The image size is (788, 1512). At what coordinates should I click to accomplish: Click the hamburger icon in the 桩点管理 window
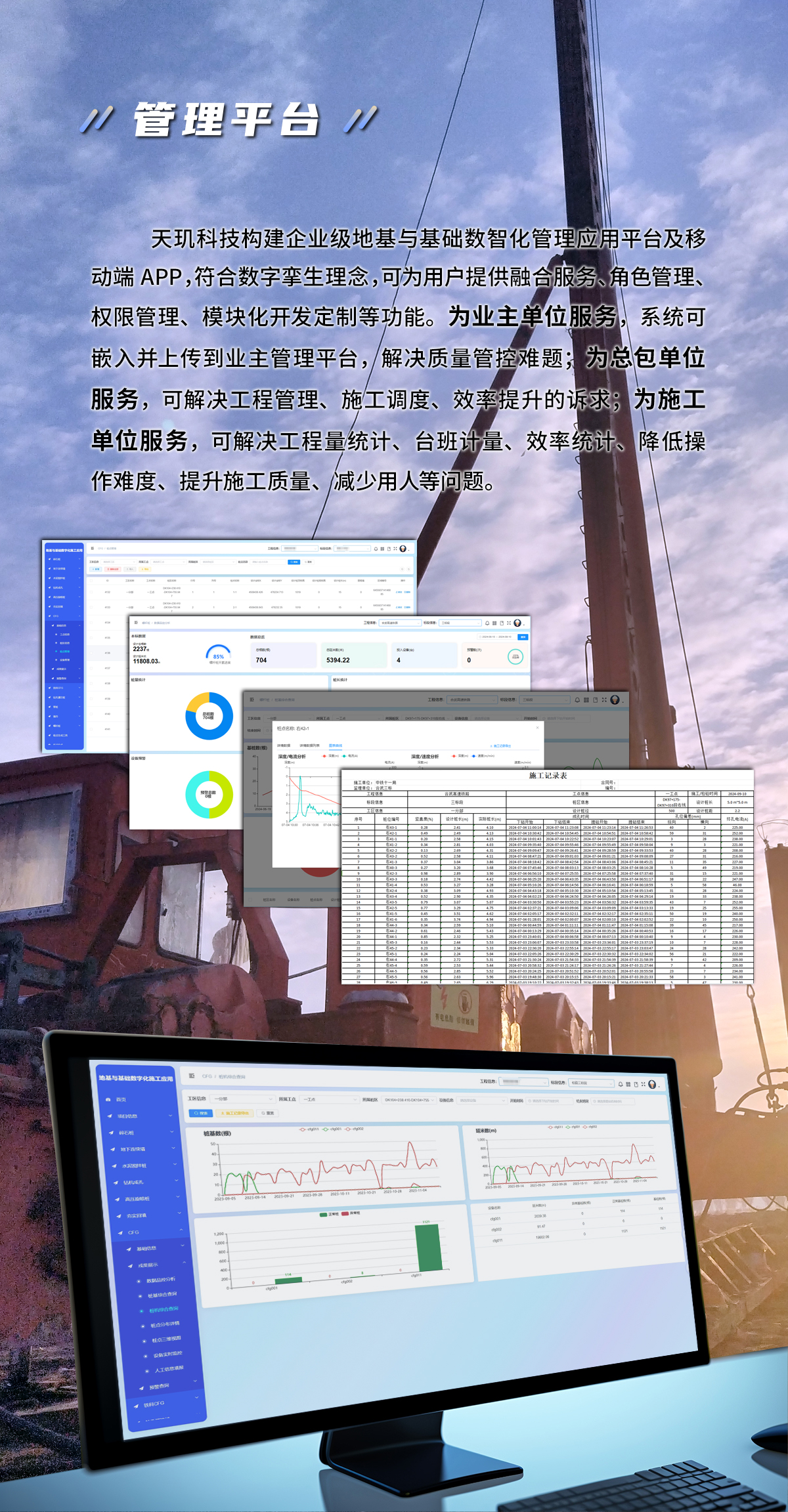click(93, 549)
